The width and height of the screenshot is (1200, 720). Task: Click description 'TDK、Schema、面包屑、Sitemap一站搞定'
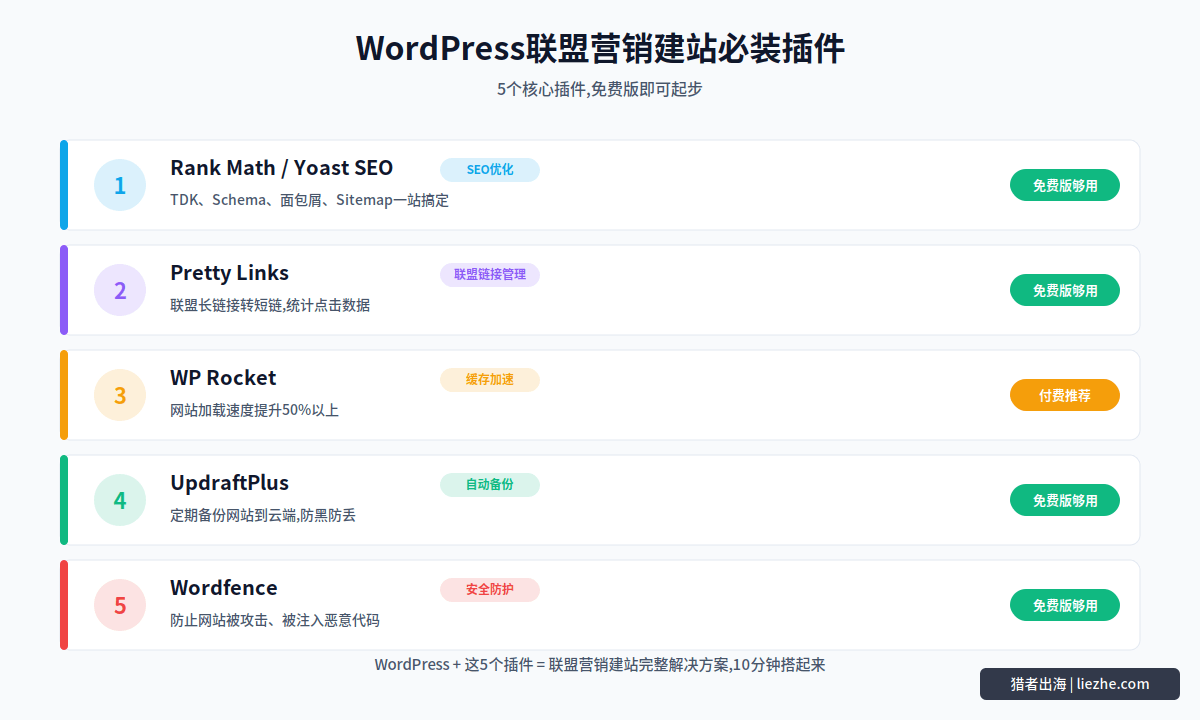[310, 200]
